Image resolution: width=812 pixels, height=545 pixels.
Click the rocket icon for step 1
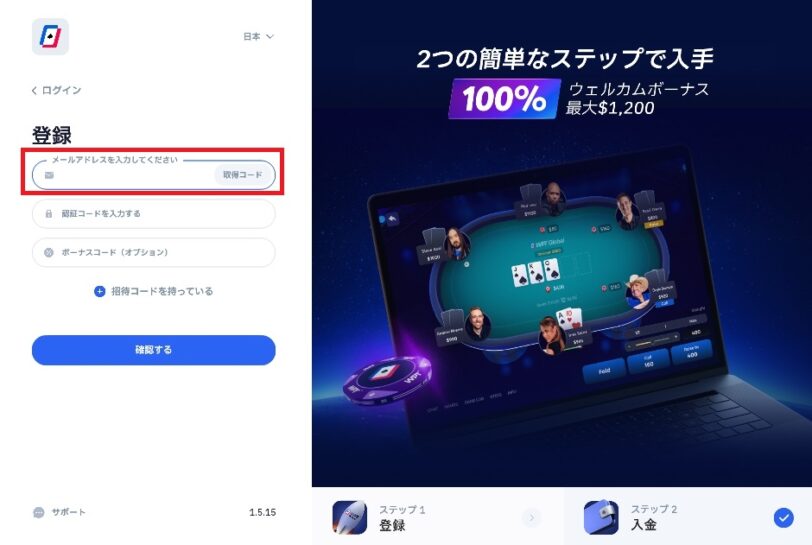[x=350, y=517]
